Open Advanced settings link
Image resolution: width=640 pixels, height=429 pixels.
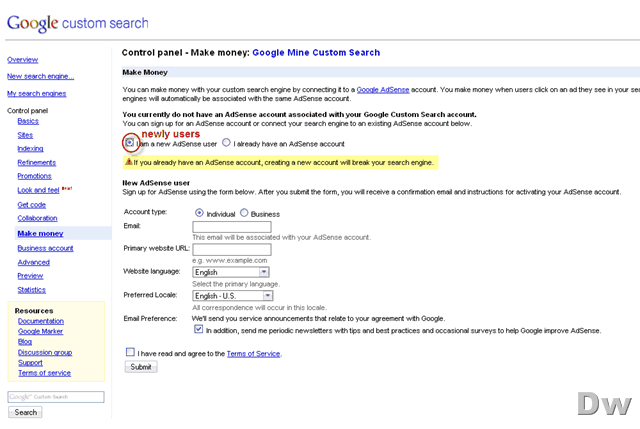click(33, 262)
